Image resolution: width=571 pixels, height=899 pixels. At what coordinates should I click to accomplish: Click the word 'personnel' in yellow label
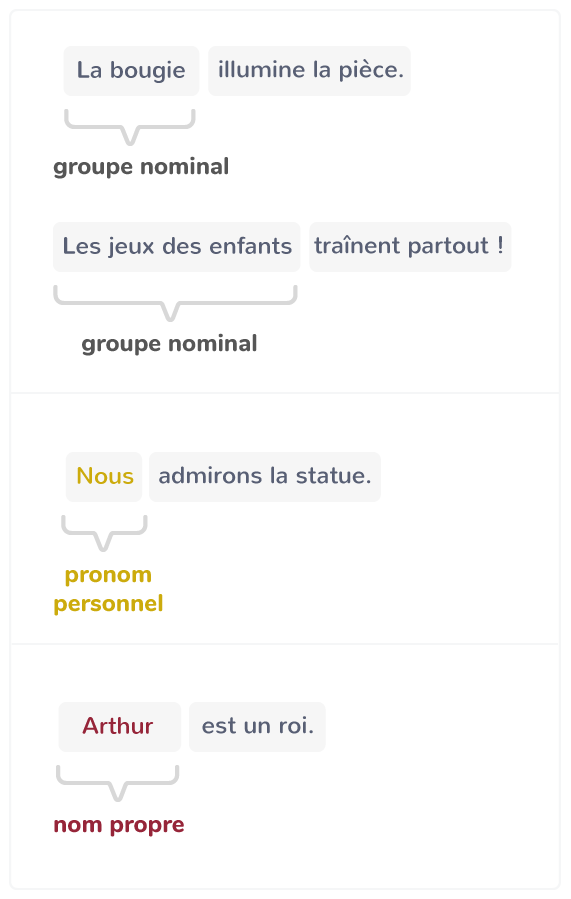tap(108, 604)
